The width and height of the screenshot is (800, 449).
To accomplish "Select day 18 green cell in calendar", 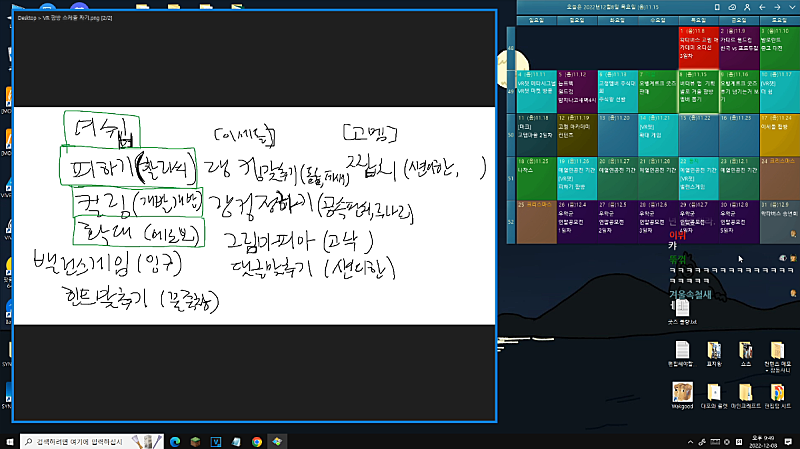I will point(536,178).
